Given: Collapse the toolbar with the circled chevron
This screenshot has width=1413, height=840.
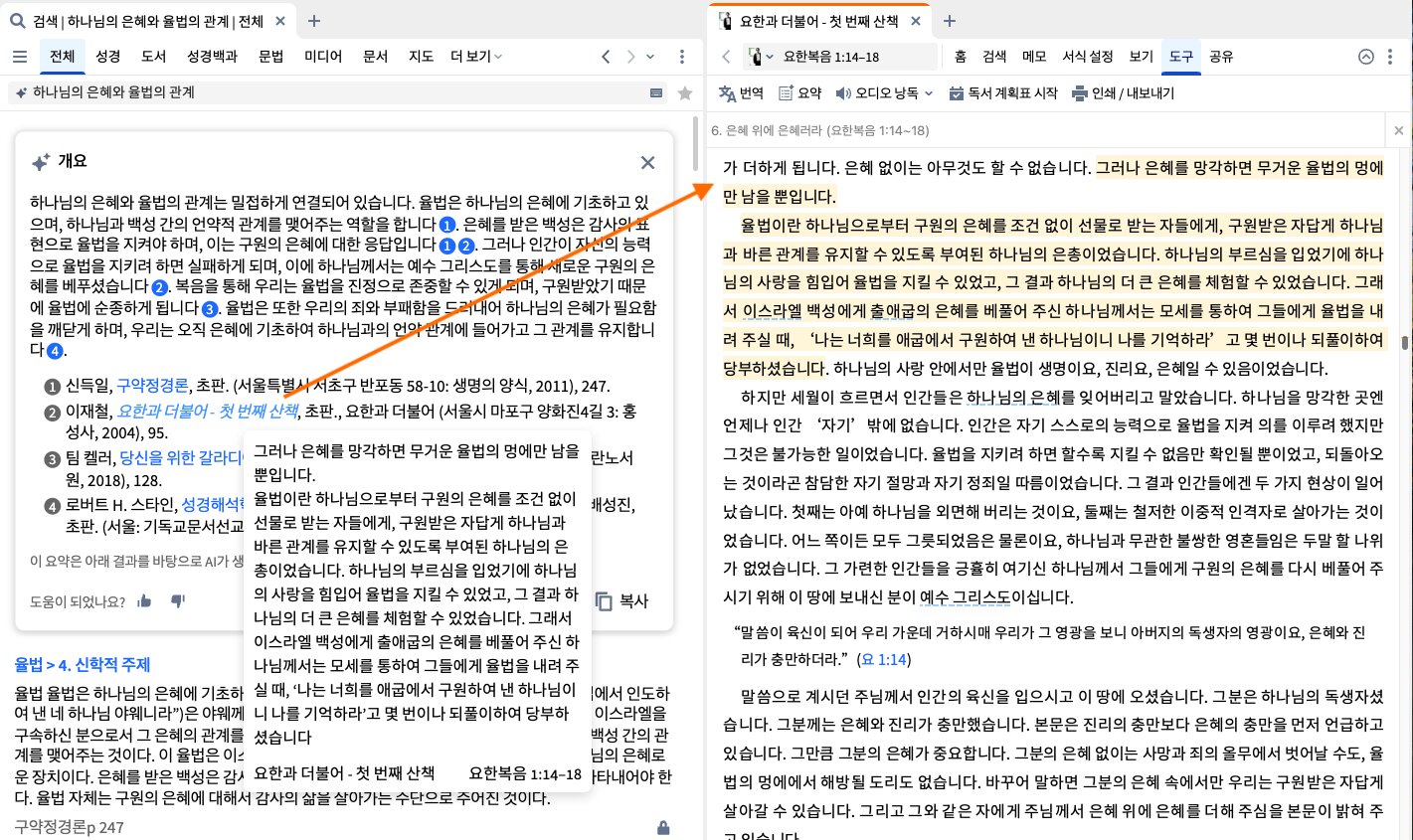Looking at the screenshot, I should click(x=1366, y=57).
